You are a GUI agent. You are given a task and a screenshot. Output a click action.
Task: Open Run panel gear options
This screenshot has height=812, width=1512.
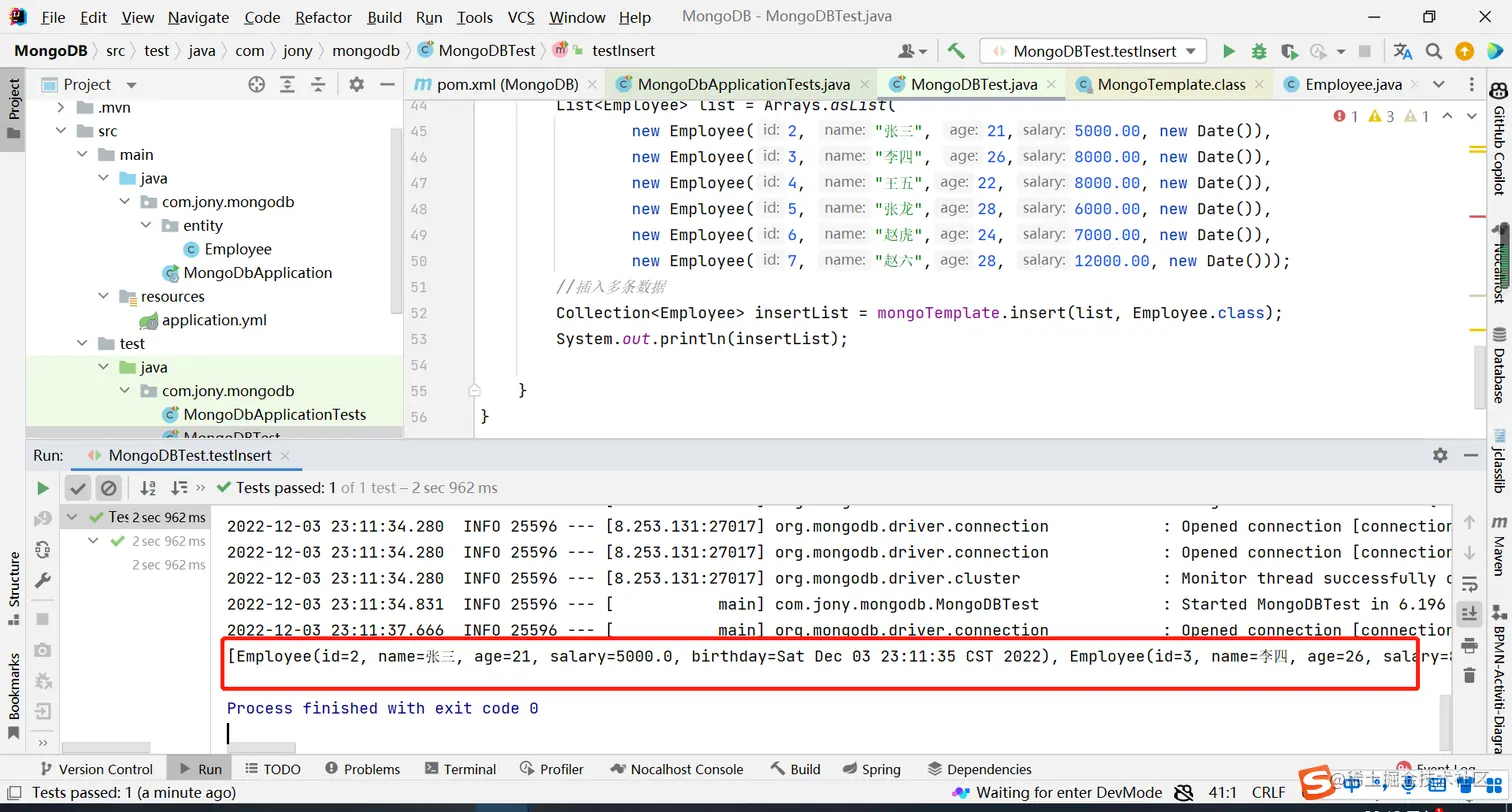click(x=1440, y=455)
